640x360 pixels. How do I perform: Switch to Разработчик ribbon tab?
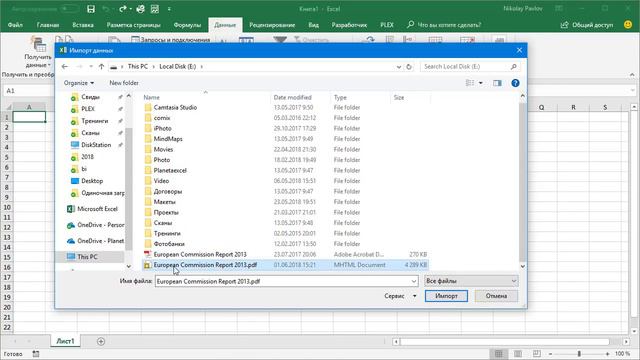click(349, 25)
